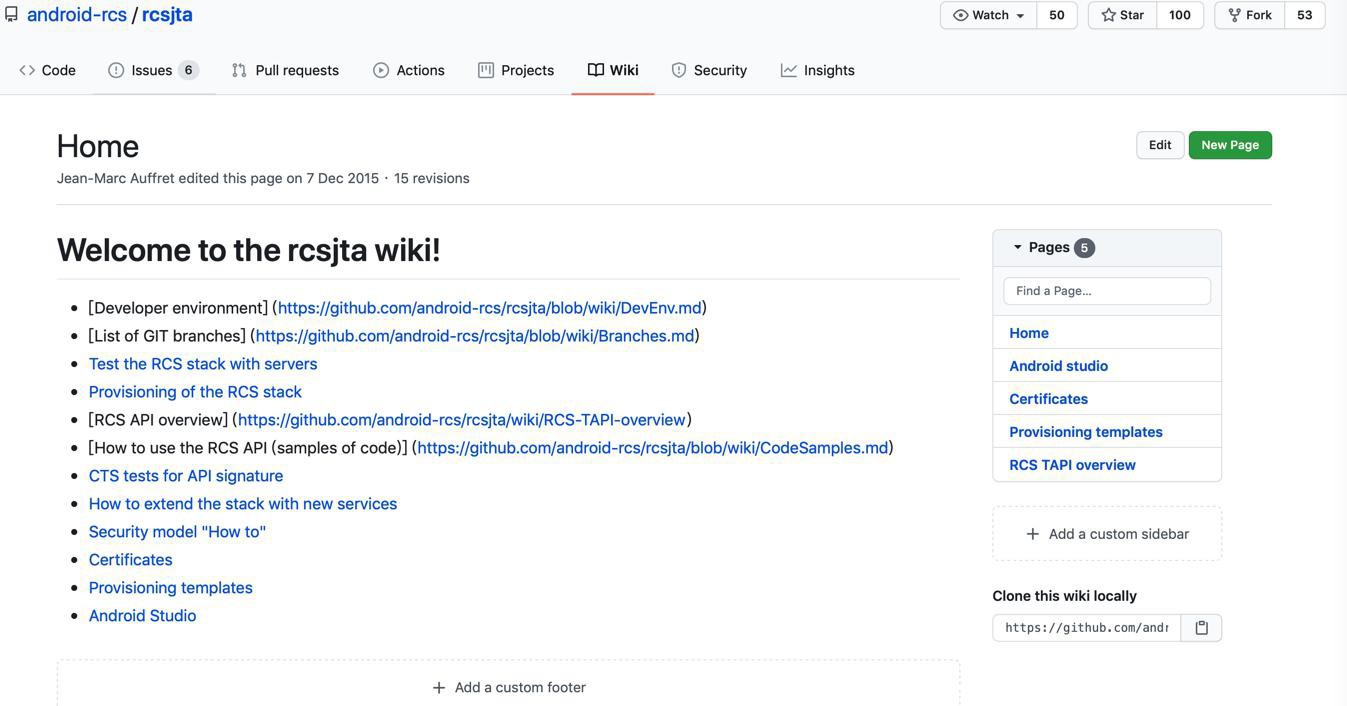Open the Issues tab
1347x706 pixels.
tap(153, 70)
